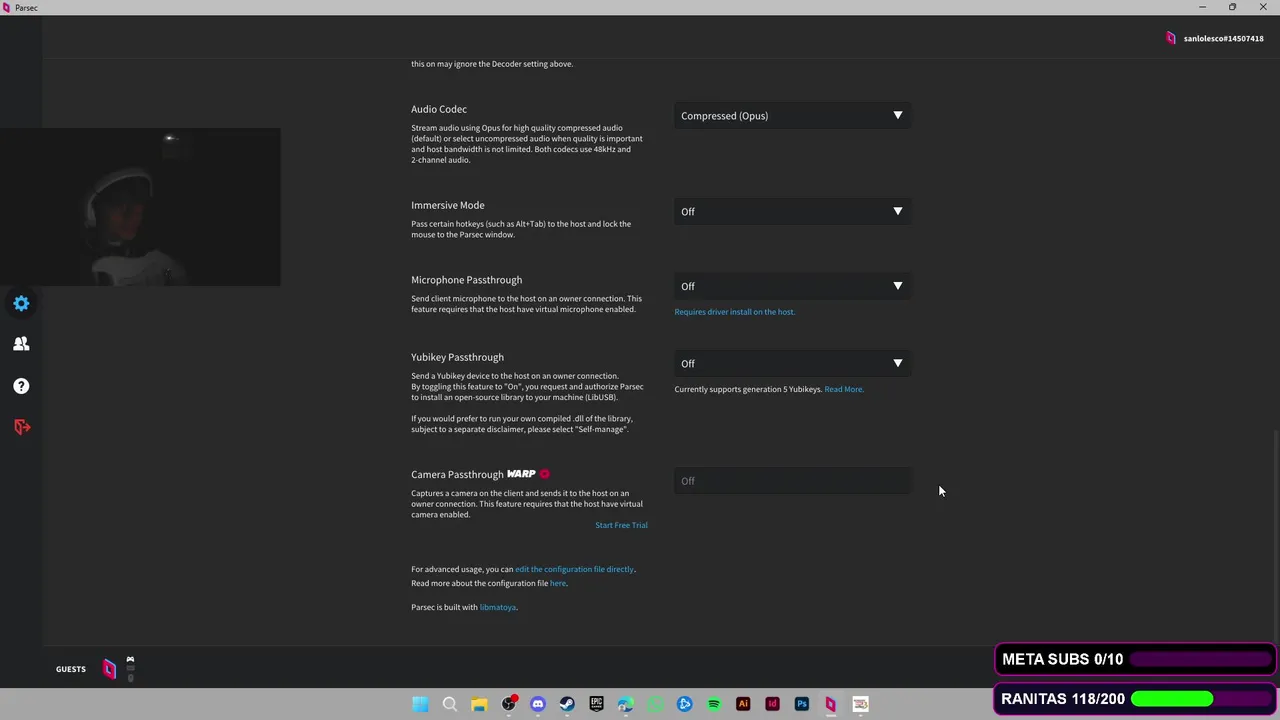Viewport: 1280px width, 720px height.
Task: Open the Friends icon in the sidebar
Action: click(x=21, y=344)
